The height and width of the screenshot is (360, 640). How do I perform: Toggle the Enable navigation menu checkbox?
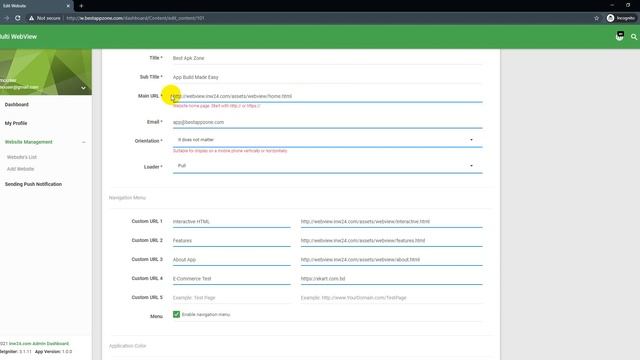coord(176,314)
